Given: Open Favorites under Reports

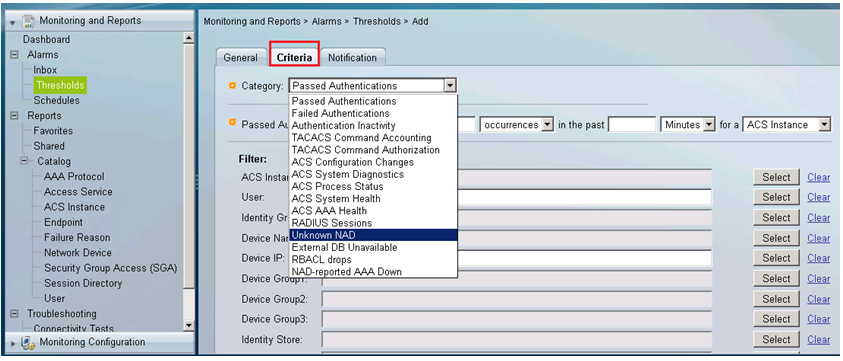Looking at the screenshot, I should (x=53, y=131).
